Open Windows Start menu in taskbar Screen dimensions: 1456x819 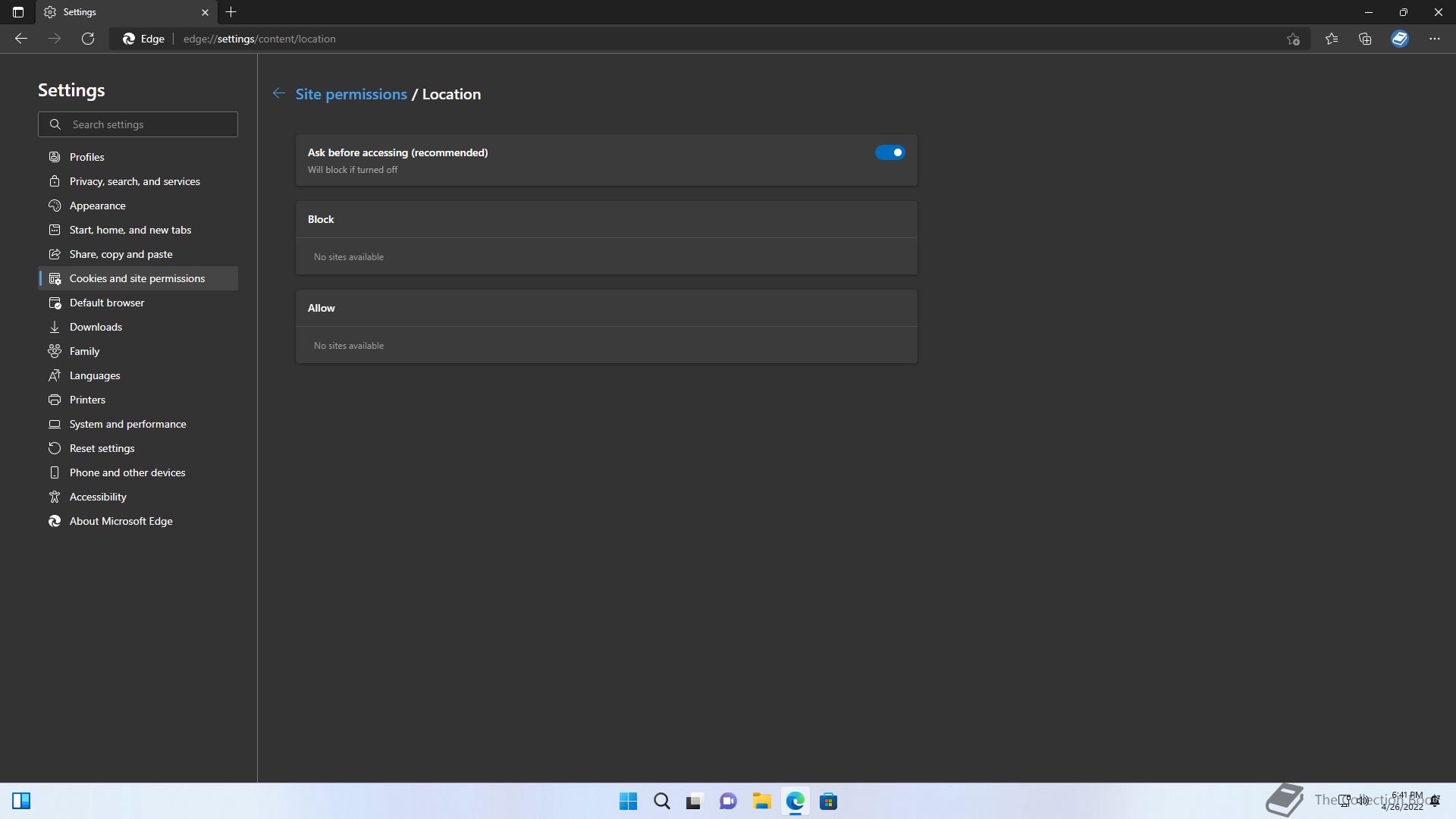coord(628,801)
